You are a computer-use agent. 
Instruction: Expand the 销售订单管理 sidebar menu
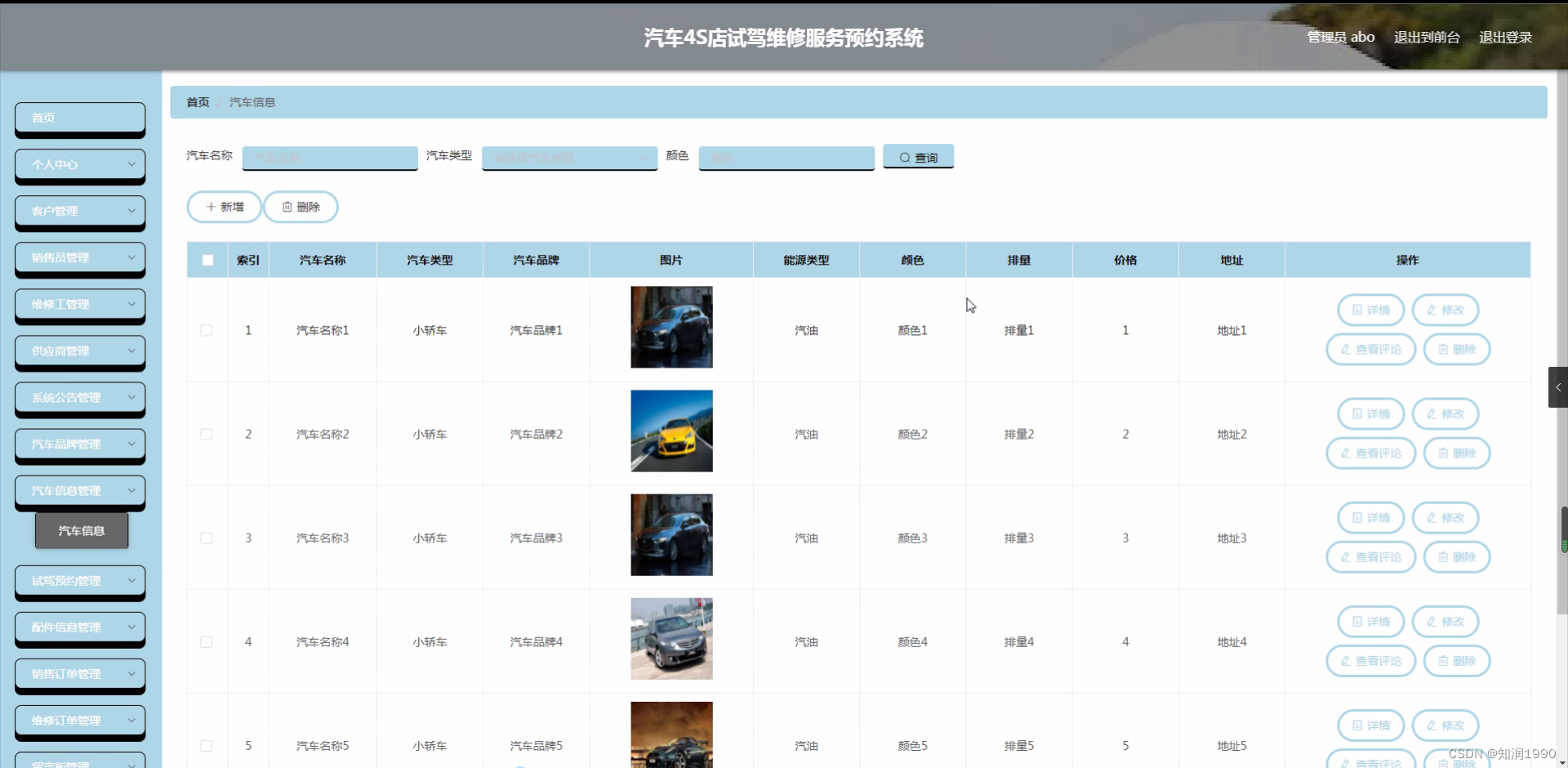[79, 674]
